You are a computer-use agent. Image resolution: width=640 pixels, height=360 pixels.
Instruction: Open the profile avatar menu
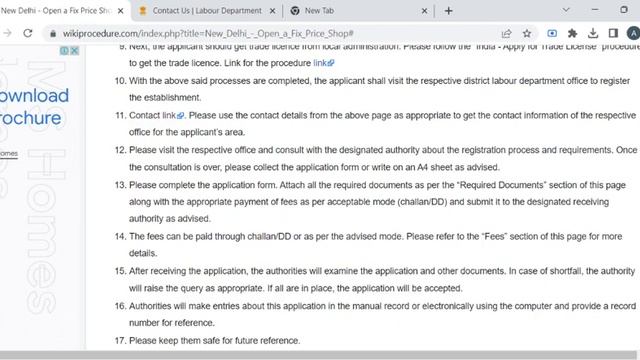coord(633,33)
